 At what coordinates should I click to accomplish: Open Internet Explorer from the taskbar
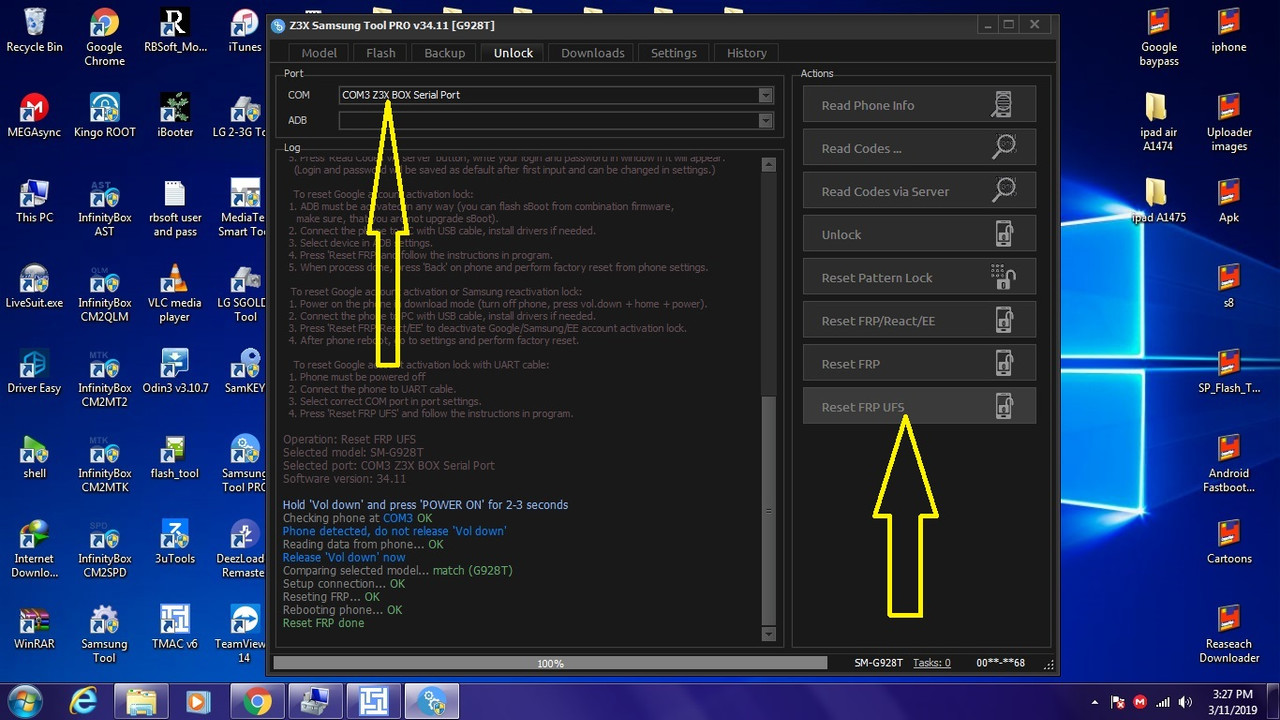click(x=84, y=701)
